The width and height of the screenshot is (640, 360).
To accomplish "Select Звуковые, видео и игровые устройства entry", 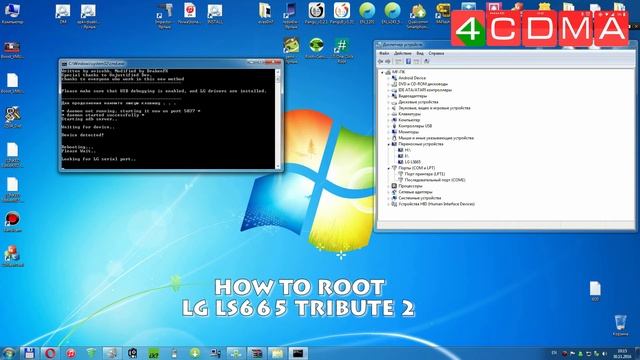I will pos(434,108).
